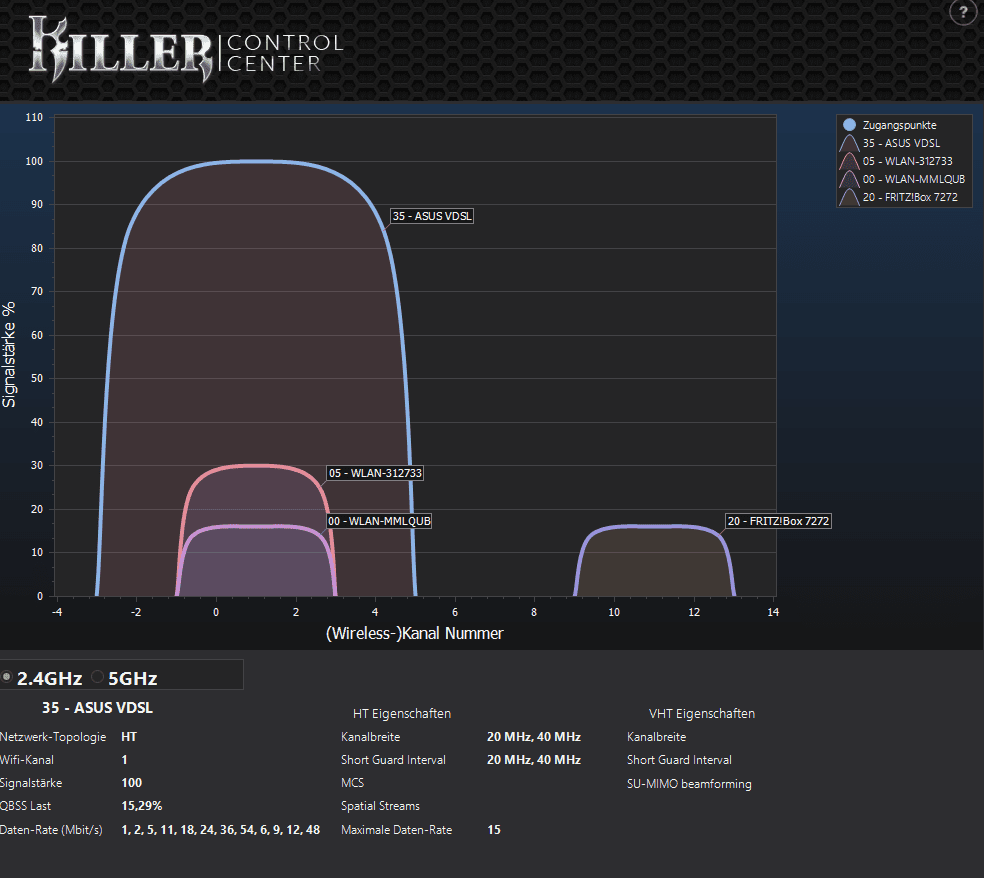Click the Signalstärke value 100
Image resolution: width=984 pixels, height=878 pixels.
coord(132,783)
